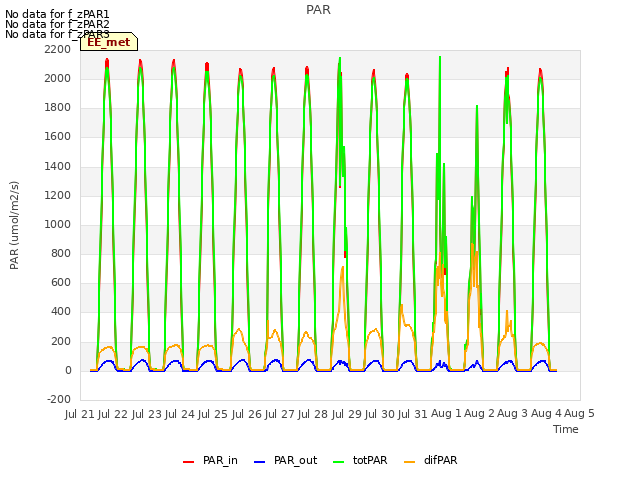The height and width of the screenshot is (480, 640).
Task: Click the Aug 5 x-axis tick label
Action: (x=579, y=414)
